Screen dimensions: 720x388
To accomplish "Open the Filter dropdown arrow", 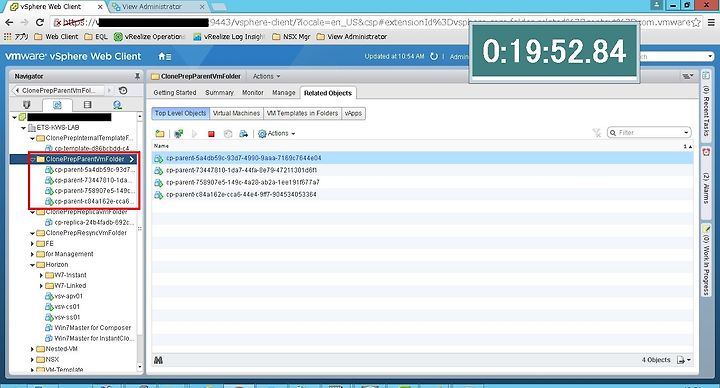I will tap(686, 133).
